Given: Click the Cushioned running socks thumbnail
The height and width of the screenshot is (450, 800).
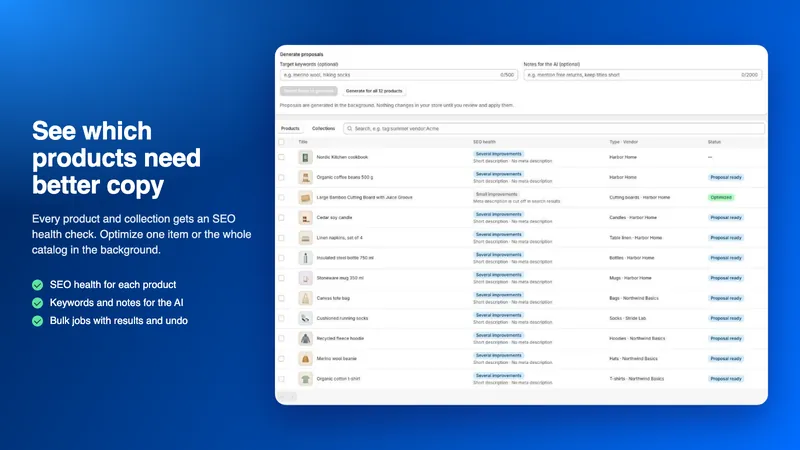Looking at the screenshot, I should (305, 318).
